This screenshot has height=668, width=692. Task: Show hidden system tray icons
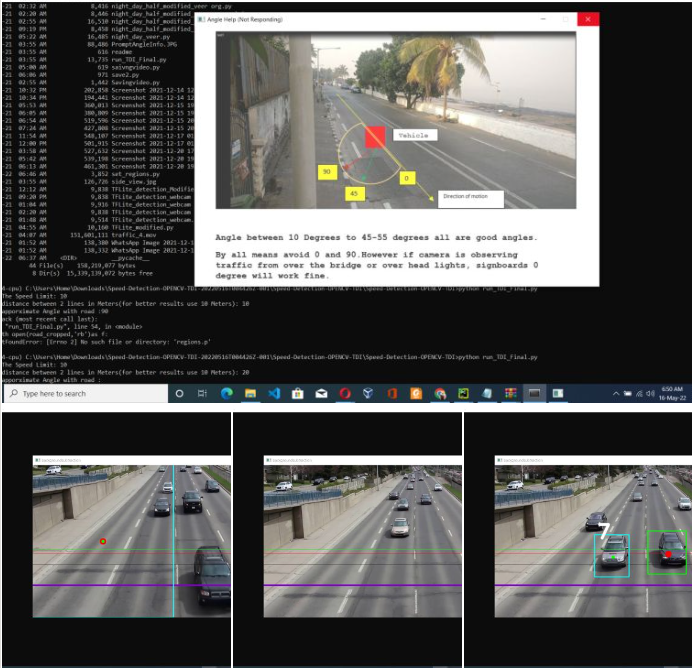[616, 394]
